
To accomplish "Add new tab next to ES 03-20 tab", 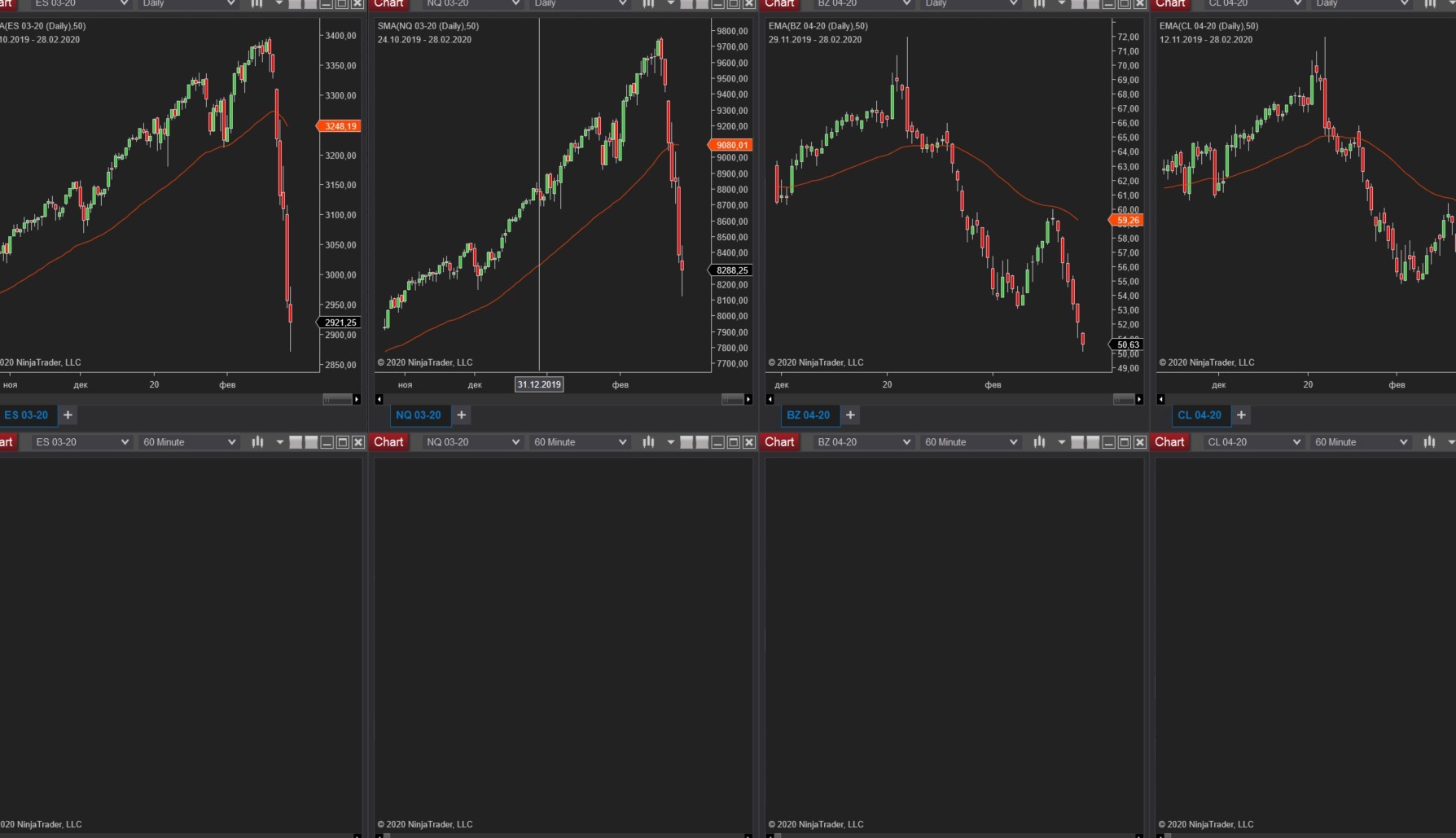I will pos(68,415).
